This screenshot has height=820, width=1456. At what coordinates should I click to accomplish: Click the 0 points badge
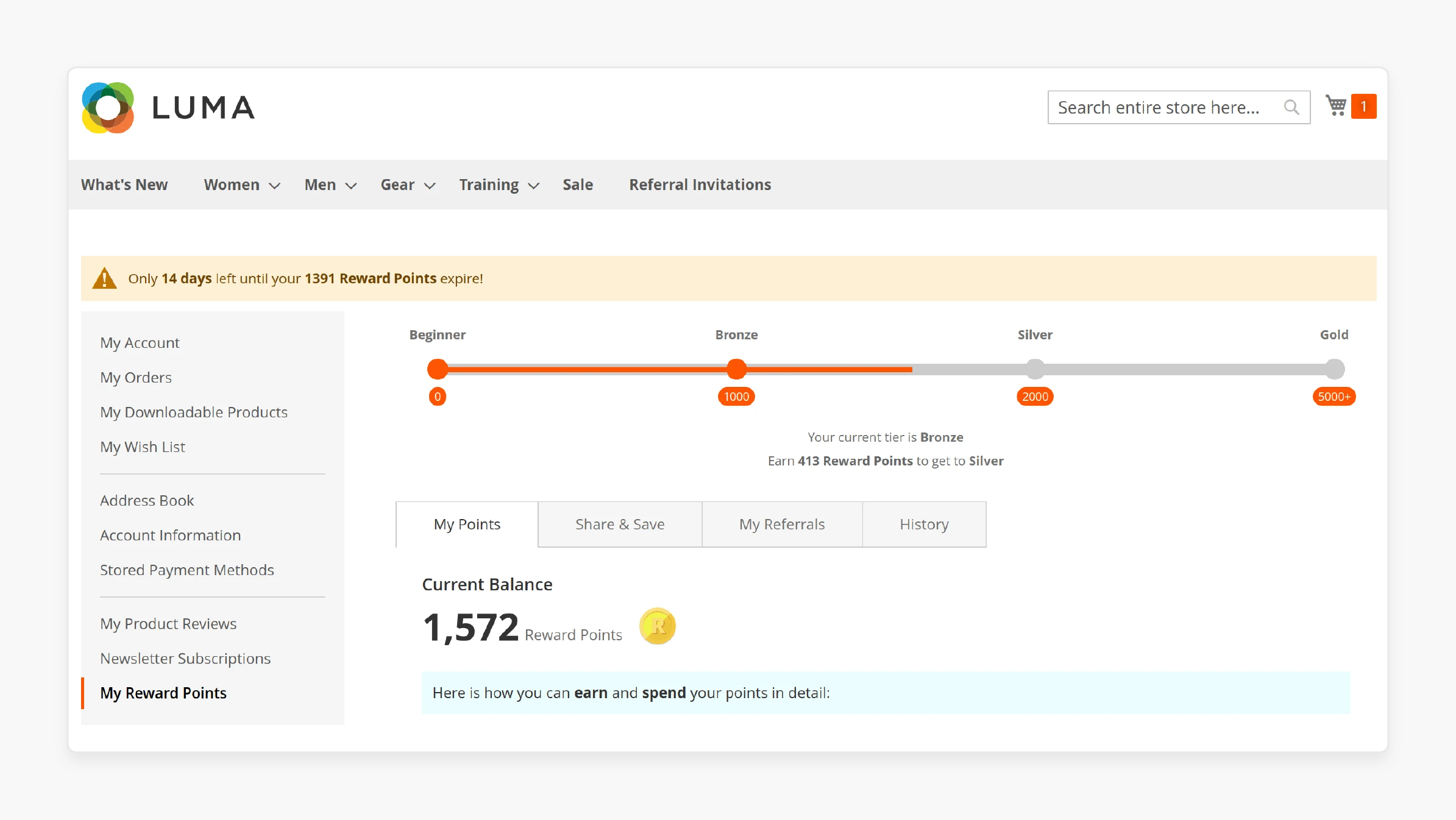click(x=438, y=397)
